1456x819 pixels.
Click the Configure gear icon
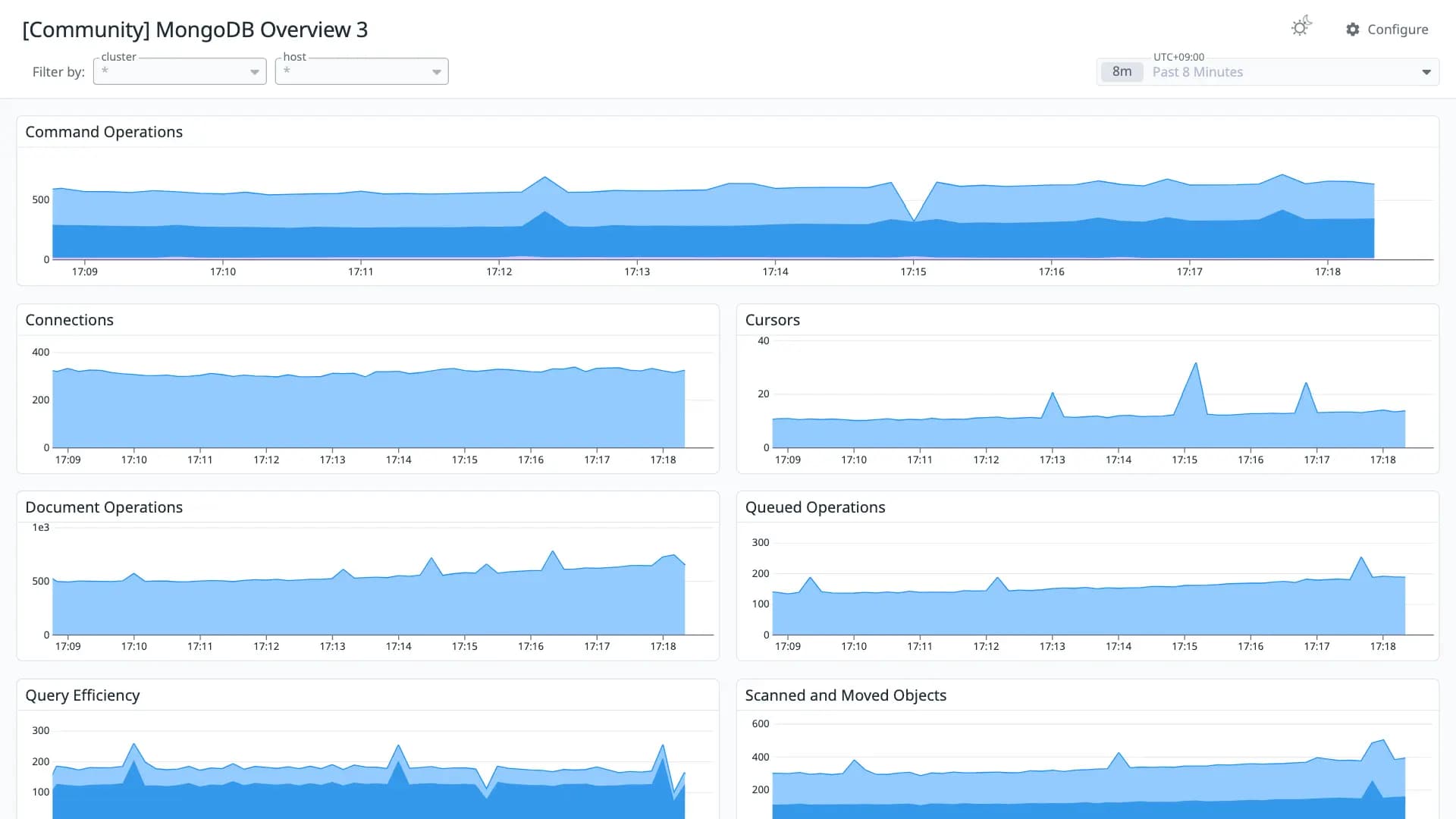point(1353,30)
